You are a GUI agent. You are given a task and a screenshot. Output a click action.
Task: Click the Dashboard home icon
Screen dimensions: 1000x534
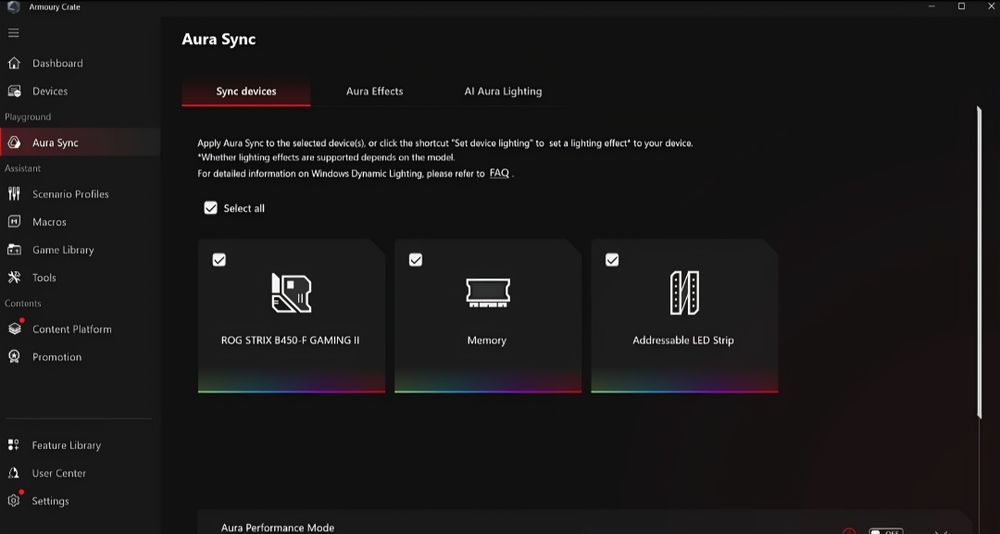click(x=14, y=63)
